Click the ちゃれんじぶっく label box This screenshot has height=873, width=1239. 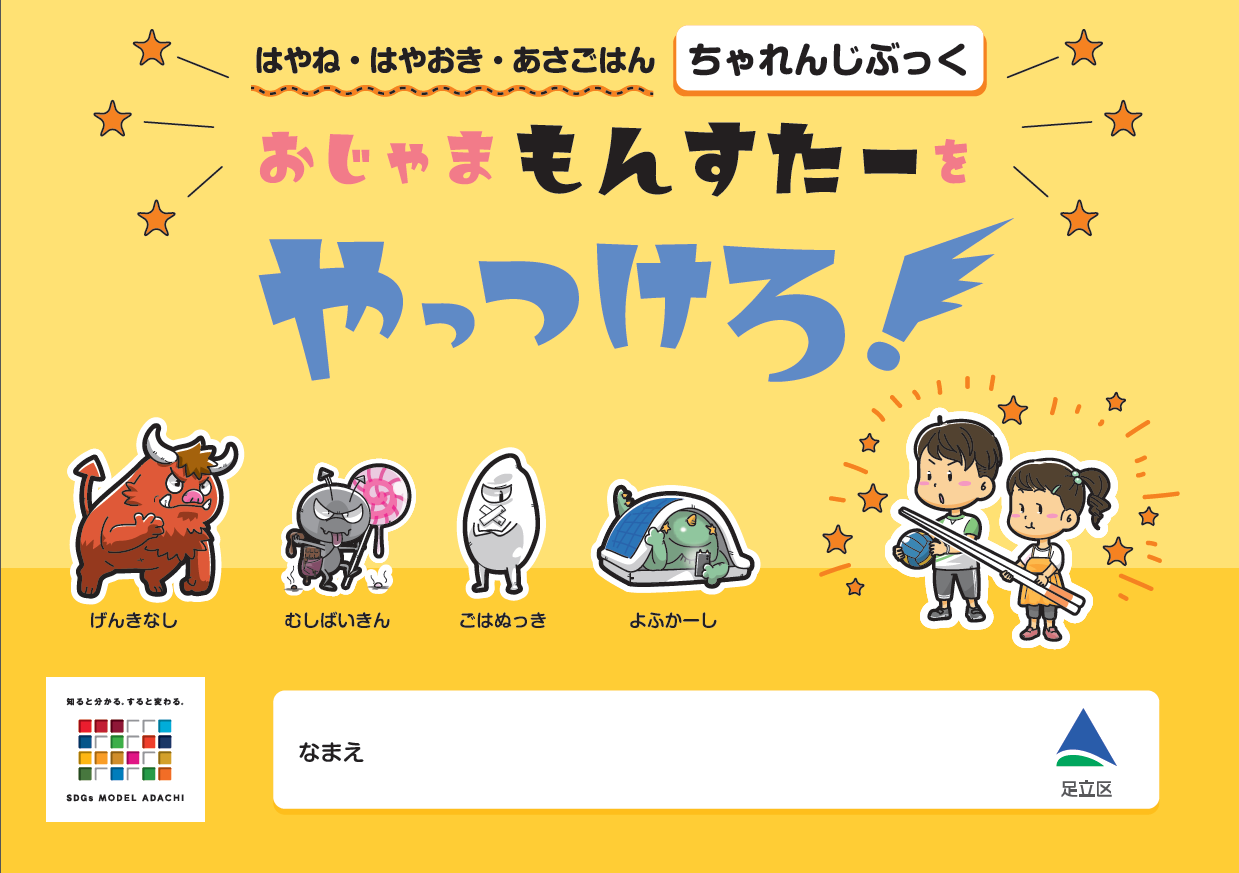tap(829, 60)
